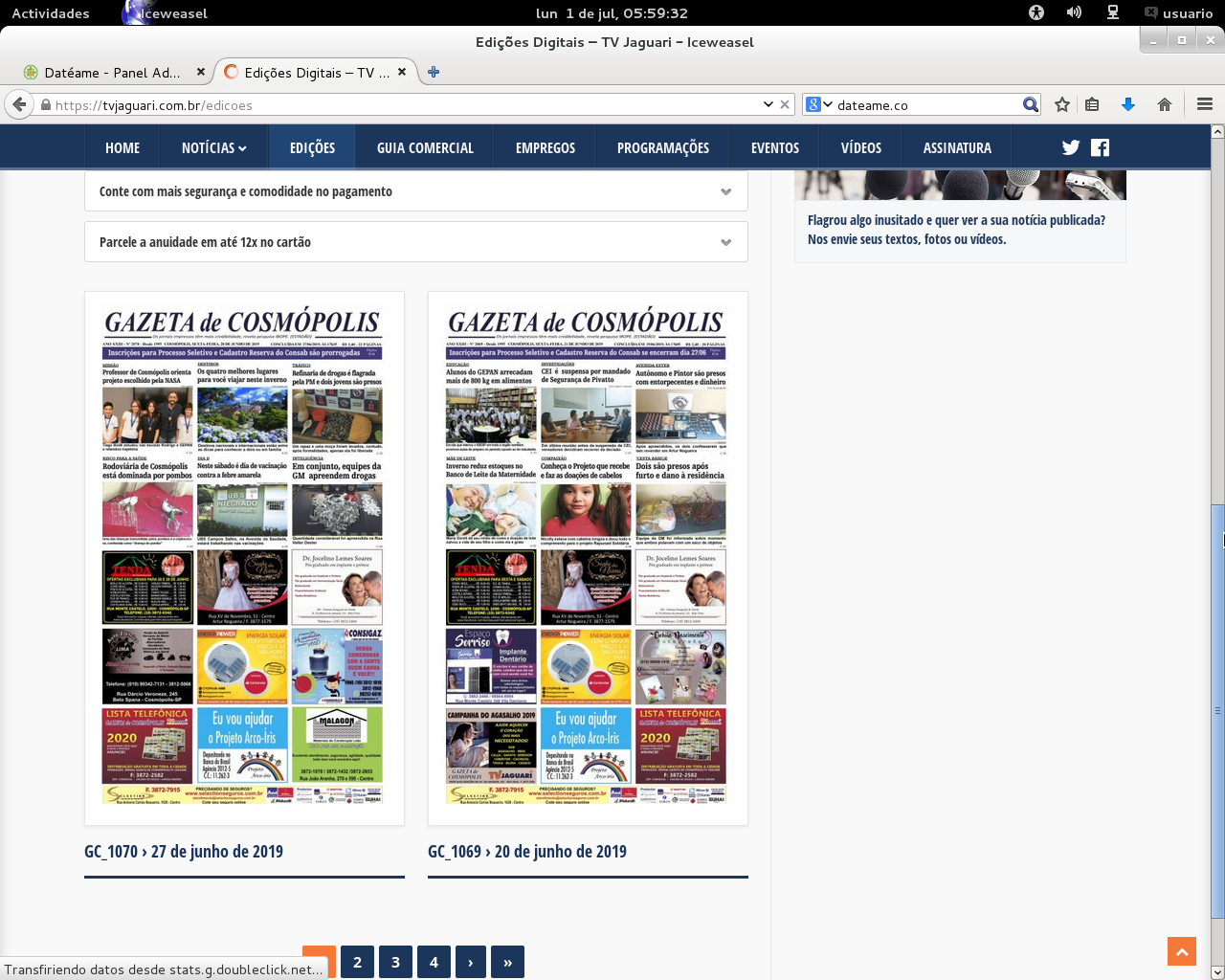1225x980 pixels.
Task: Click the vertical scrollbar thumb
Action: tap(1217, 710)
